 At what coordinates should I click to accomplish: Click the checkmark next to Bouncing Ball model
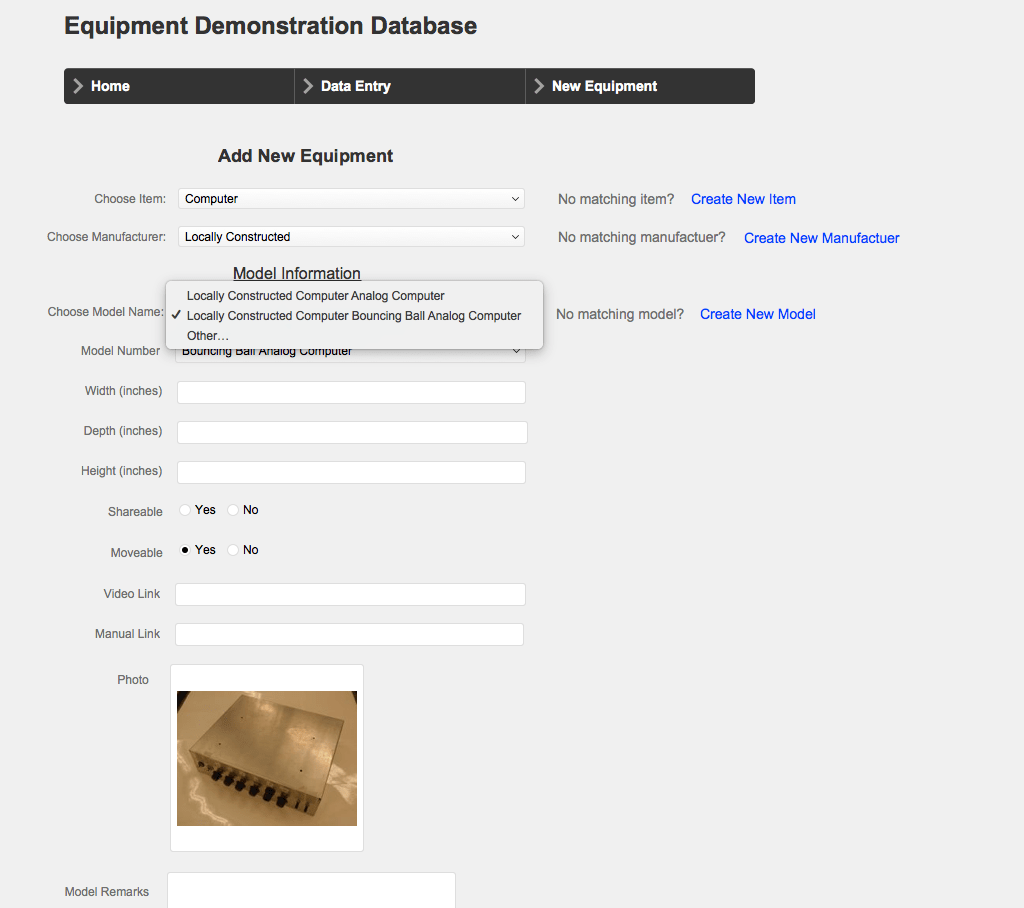click(176, 316)
